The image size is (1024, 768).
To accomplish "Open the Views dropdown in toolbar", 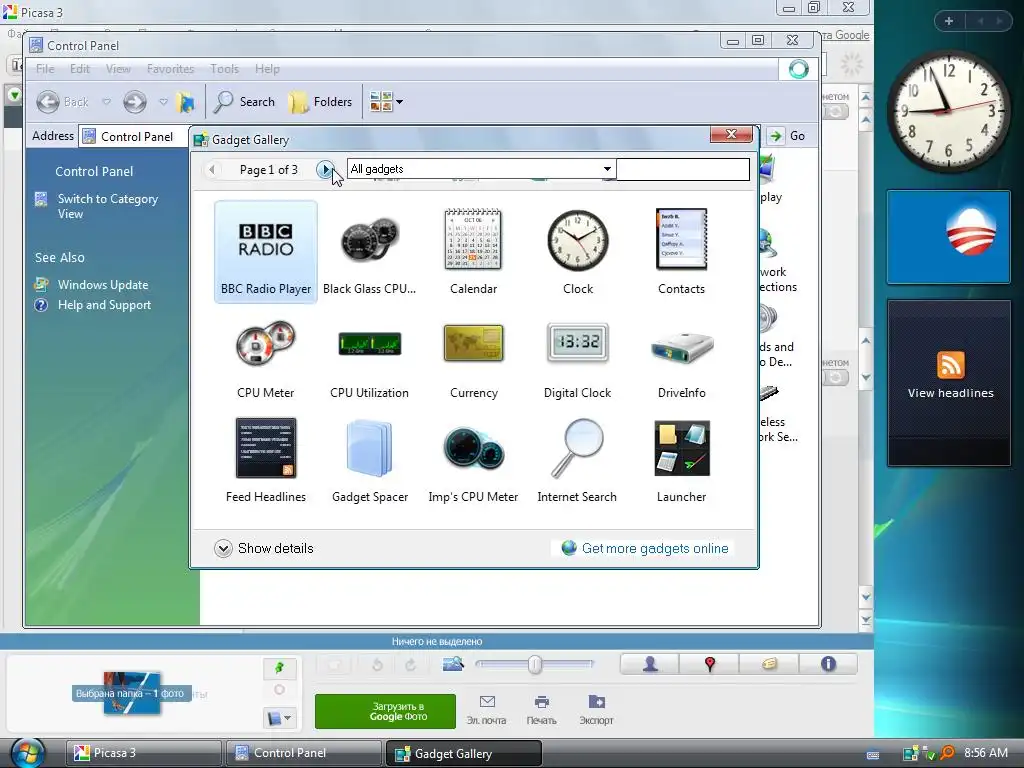I will click(x=386, y=102).
